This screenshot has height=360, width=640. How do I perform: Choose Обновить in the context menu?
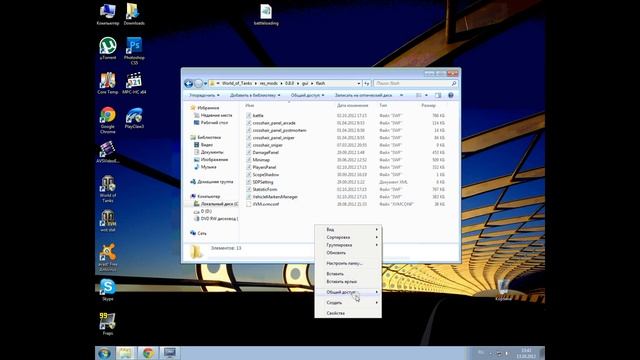coord(348,253)
